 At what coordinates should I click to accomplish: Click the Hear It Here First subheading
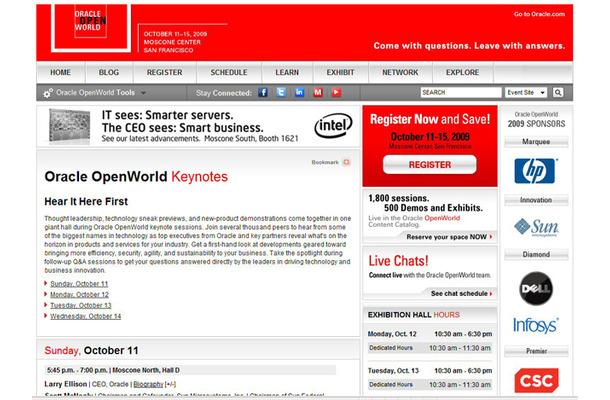(x=86, y=202)
